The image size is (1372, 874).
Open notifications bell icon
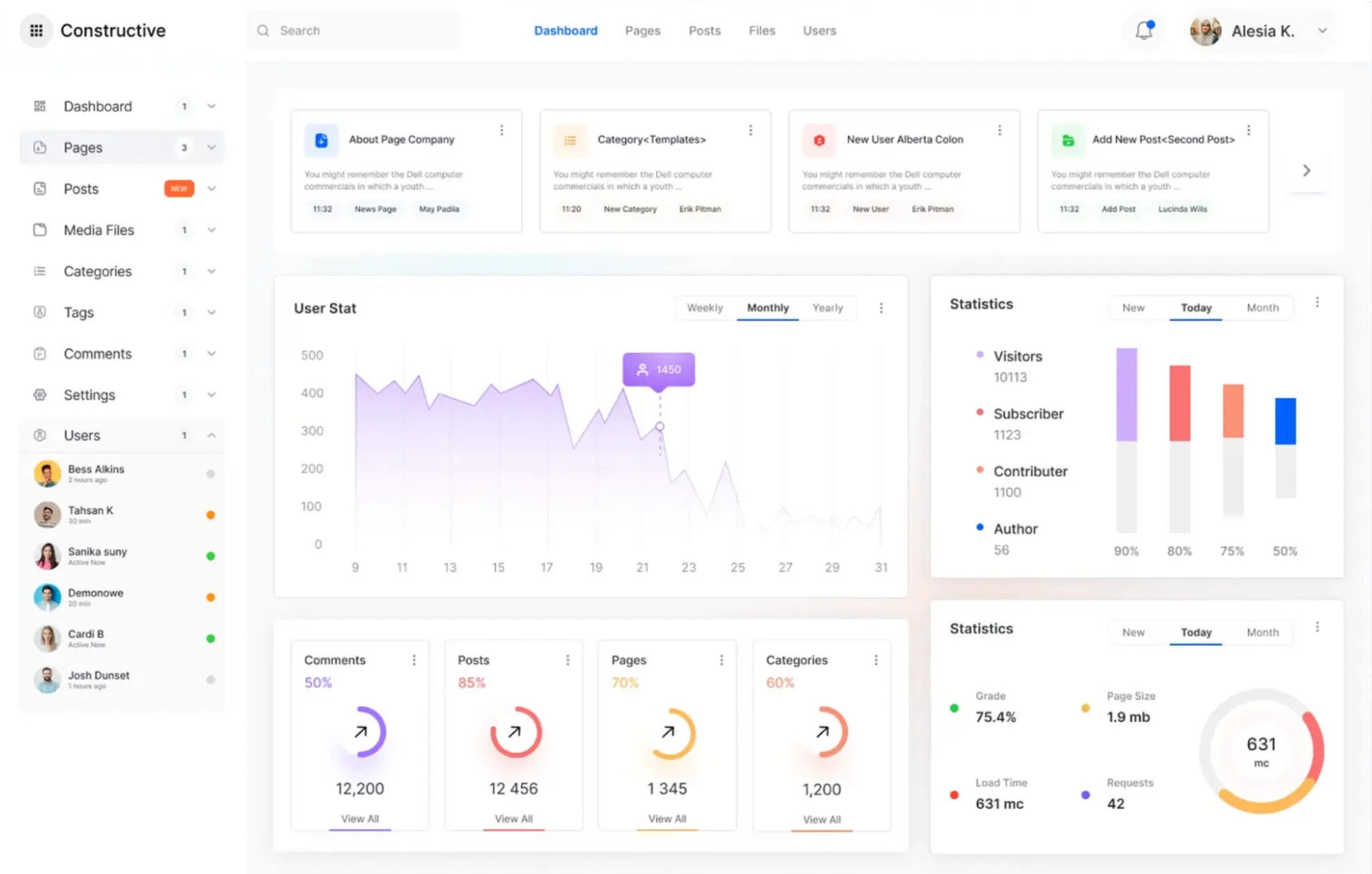(x=1143, y=30)
